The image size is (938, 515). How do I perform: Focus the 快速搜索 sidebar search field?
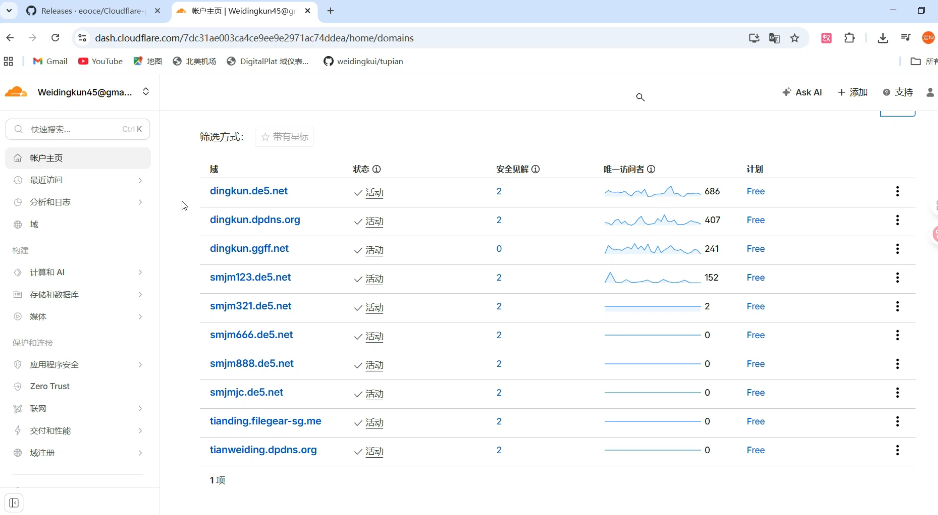[78, 129]
